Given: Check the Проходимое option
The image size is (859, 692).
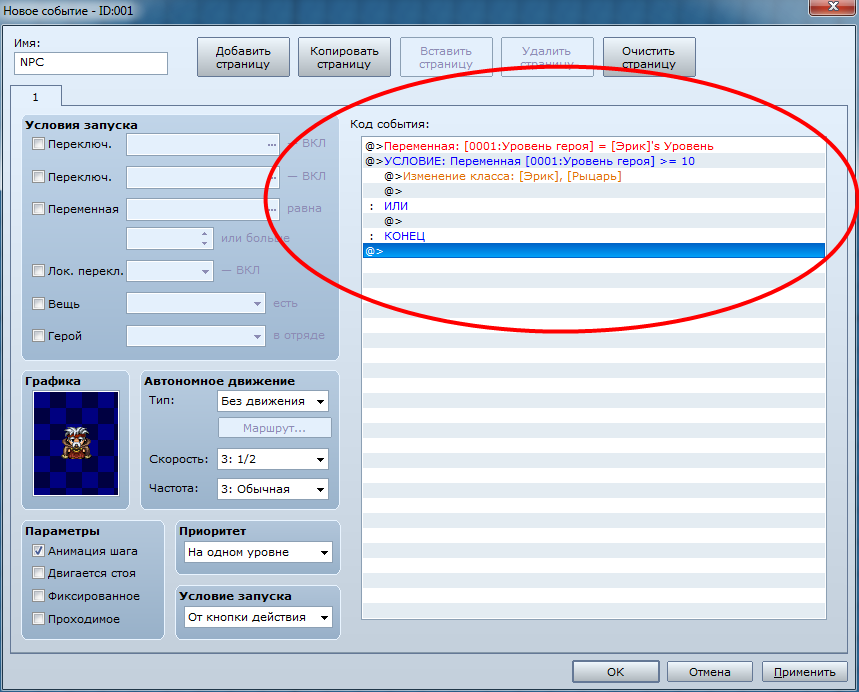Looking at the screenshot, I should point(38,619).
